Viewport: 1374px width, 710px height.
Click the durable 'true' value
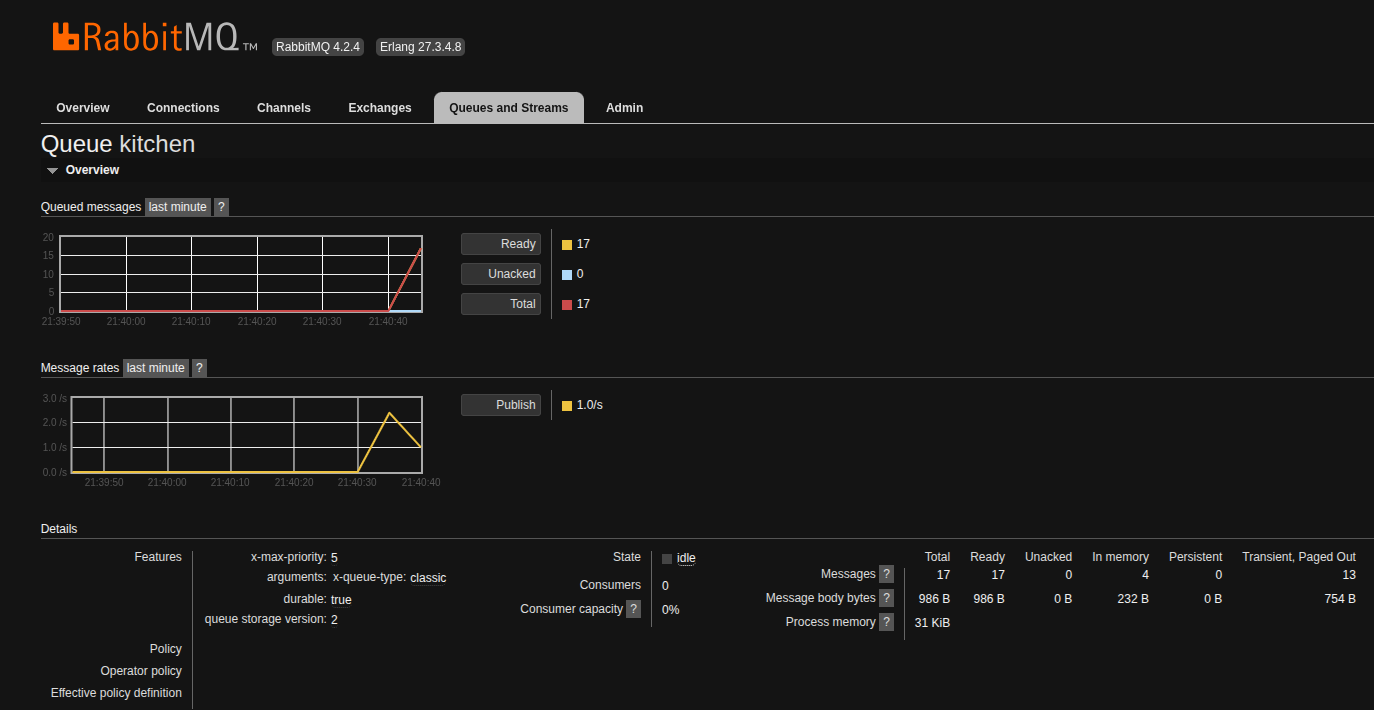341,599
